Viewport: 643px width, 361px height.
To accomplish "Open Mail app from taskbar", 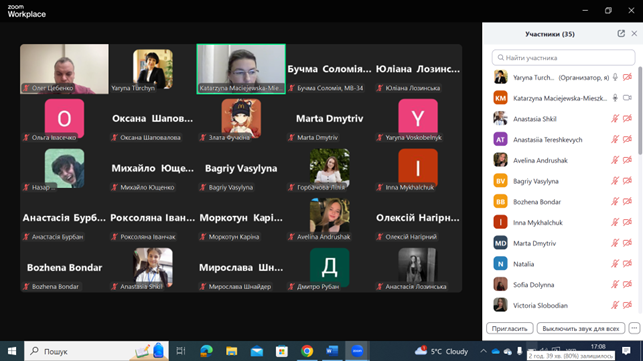I will (257, 351).
